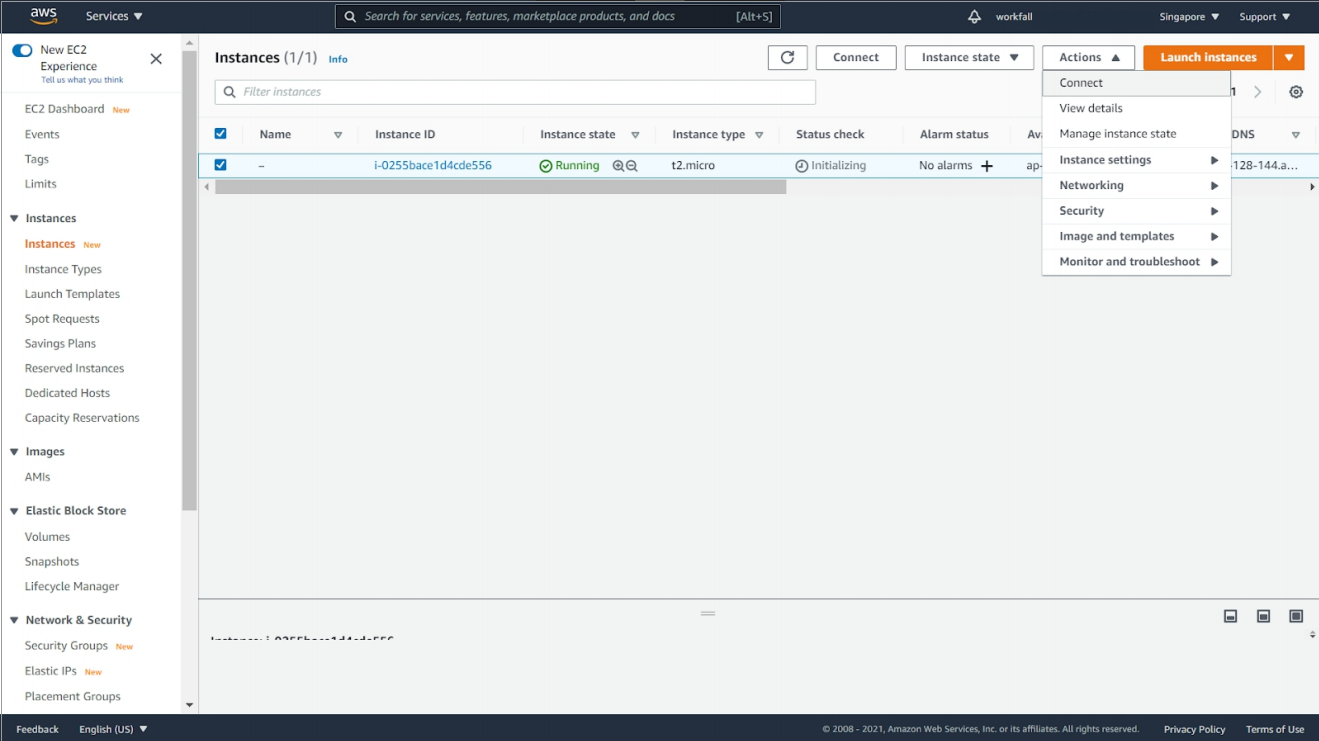Open Volumes under Elastic Block Store
This screenshot has width=1319, height=741.
click(x=47, y=537)
